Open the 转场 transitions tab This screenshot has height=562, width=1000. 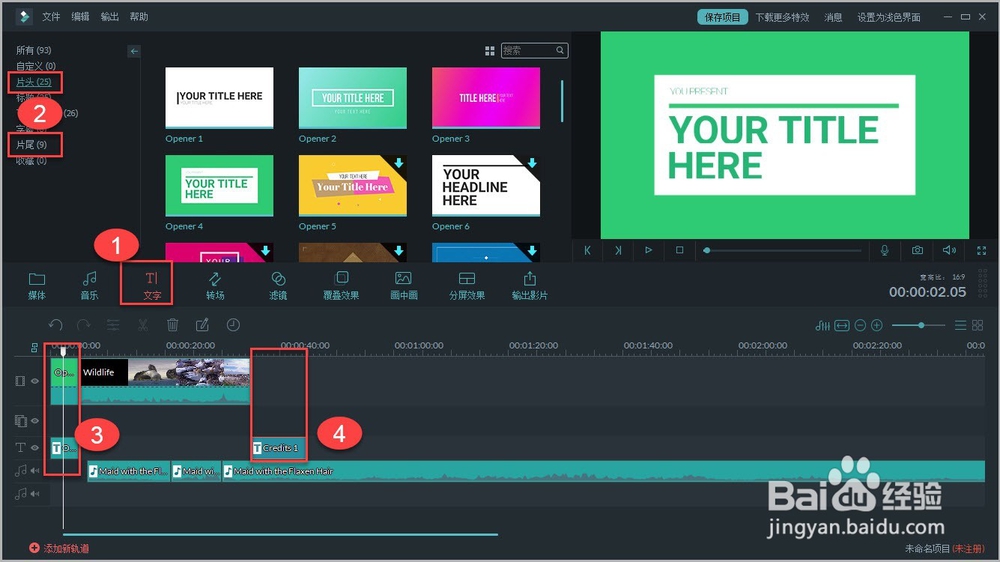[x=215, y=285]
